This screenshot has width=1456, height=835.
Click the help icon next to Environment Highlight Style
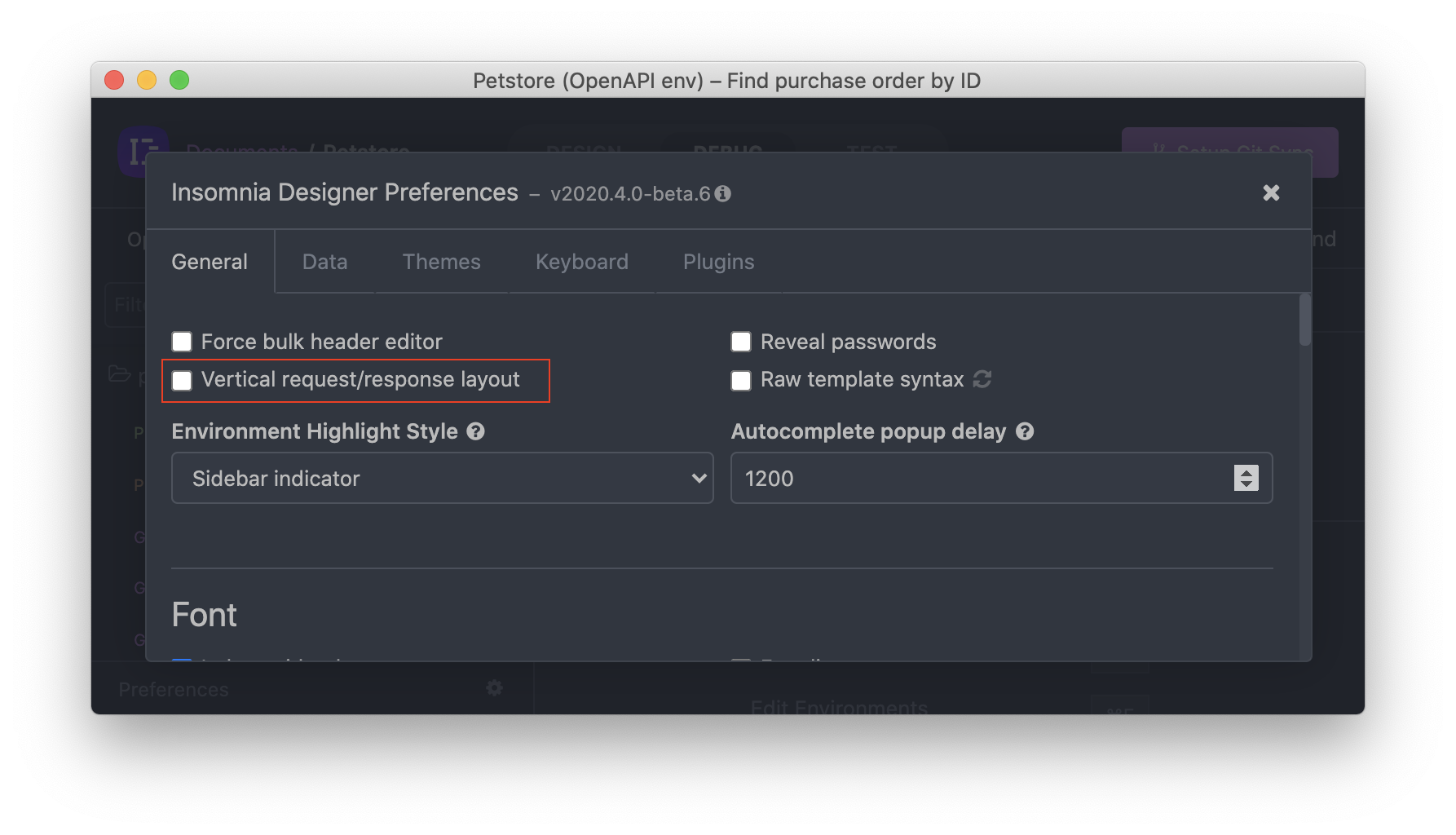(x=475, y=431)
